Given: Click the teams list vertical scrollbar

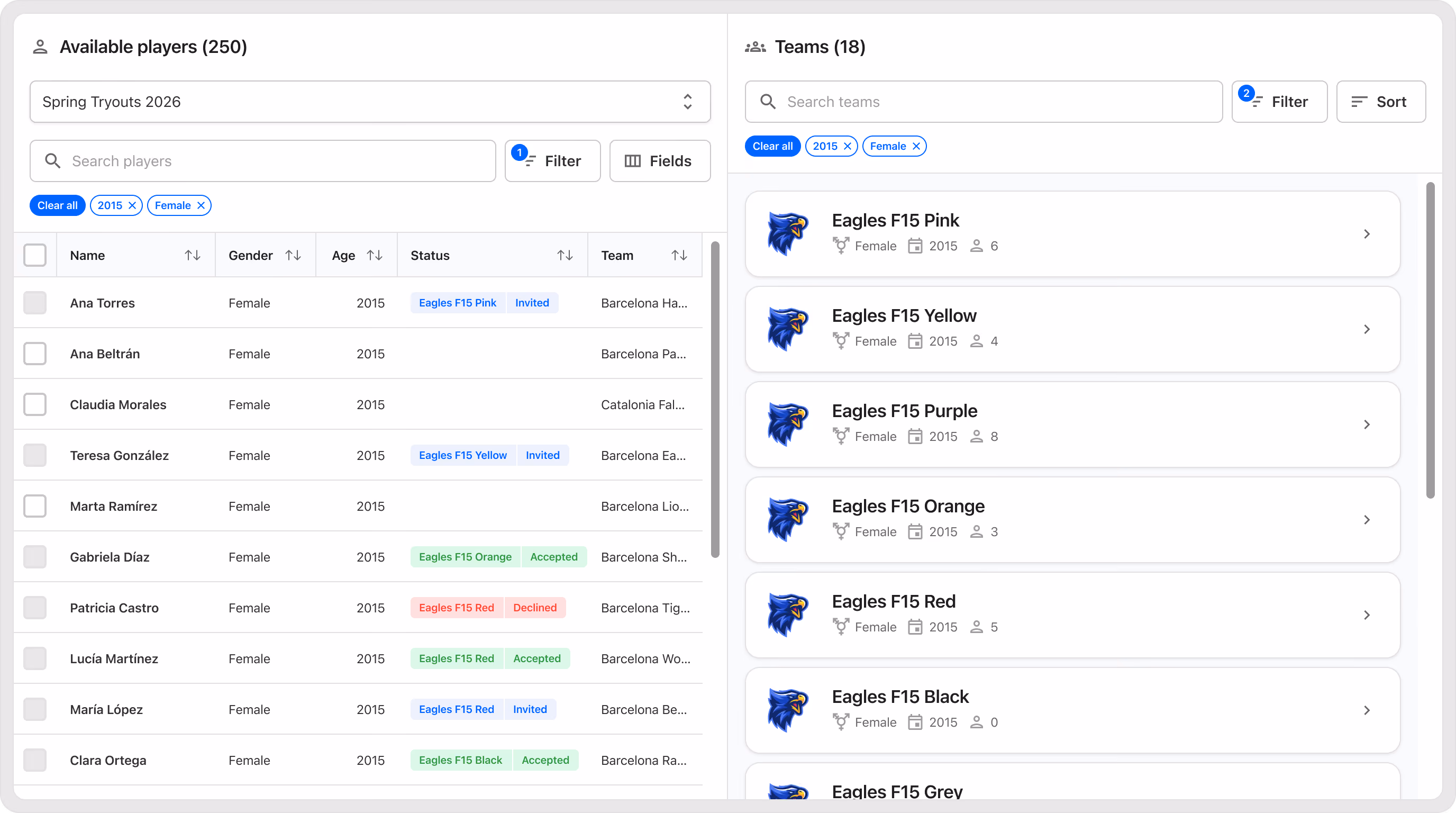Looking at the screenshot, I should tap(1431, 340).
